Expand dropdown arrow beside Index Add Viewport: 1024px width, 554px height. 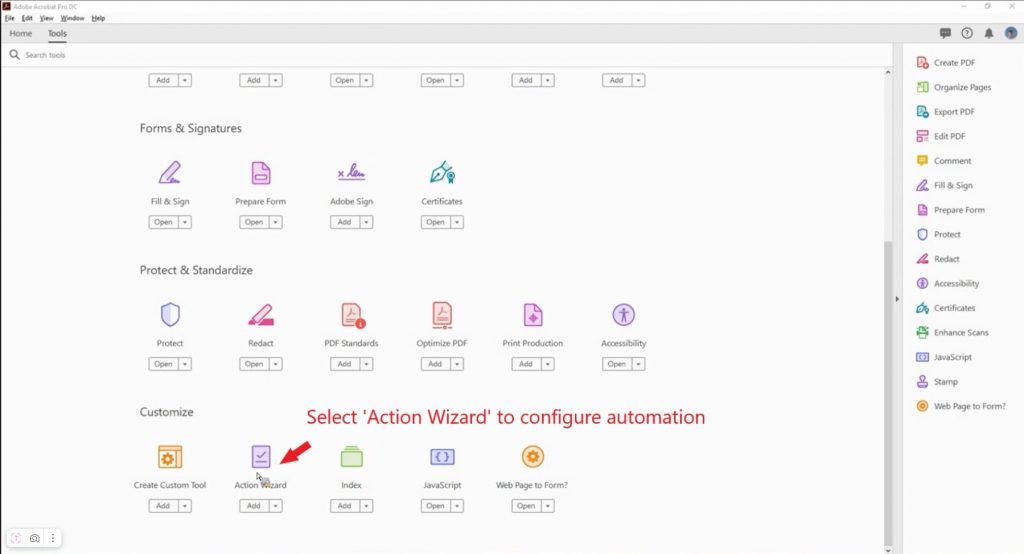(366, 506)
